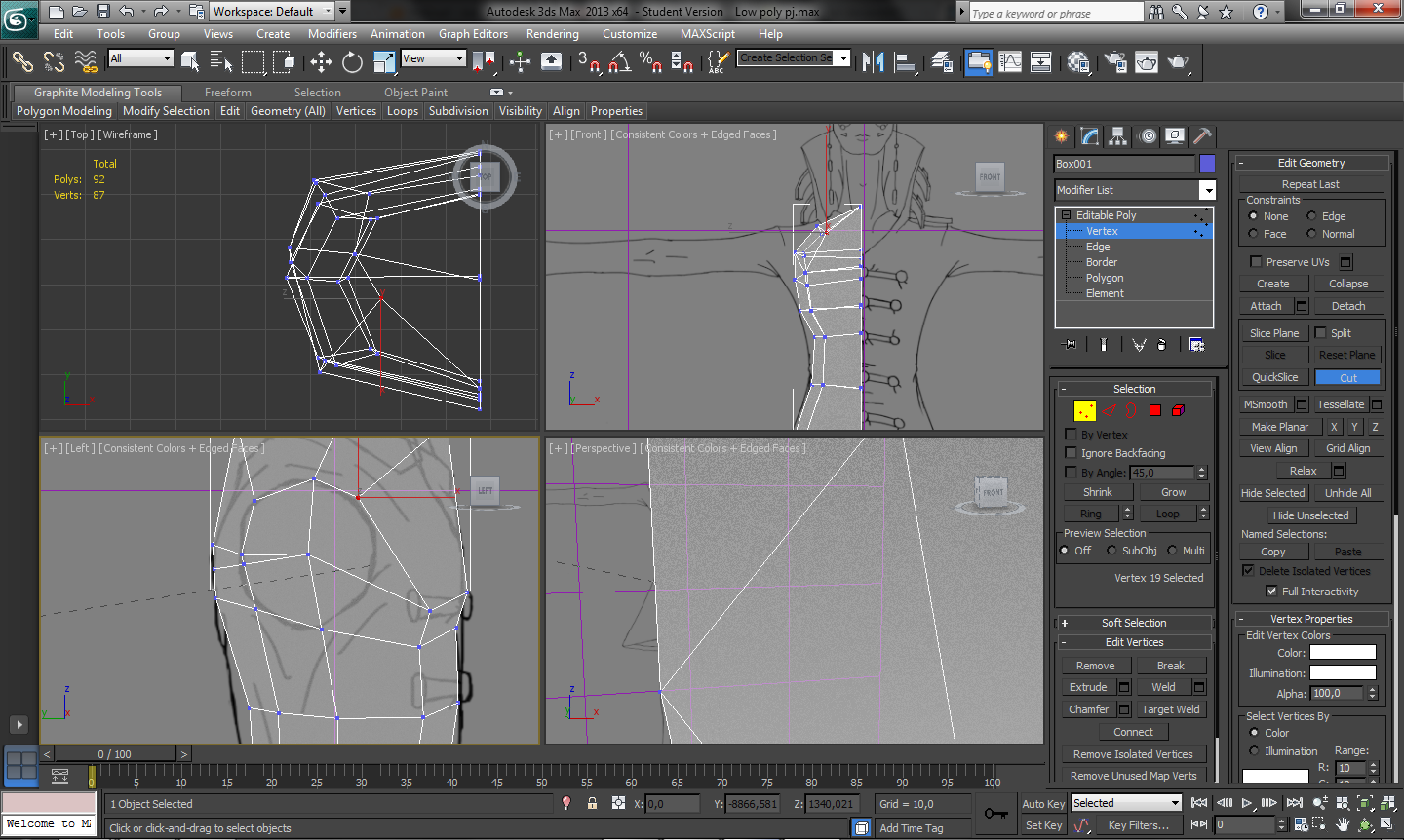
Task: Activate the Select and Rotate tool
Action: [x=352, y=62]
